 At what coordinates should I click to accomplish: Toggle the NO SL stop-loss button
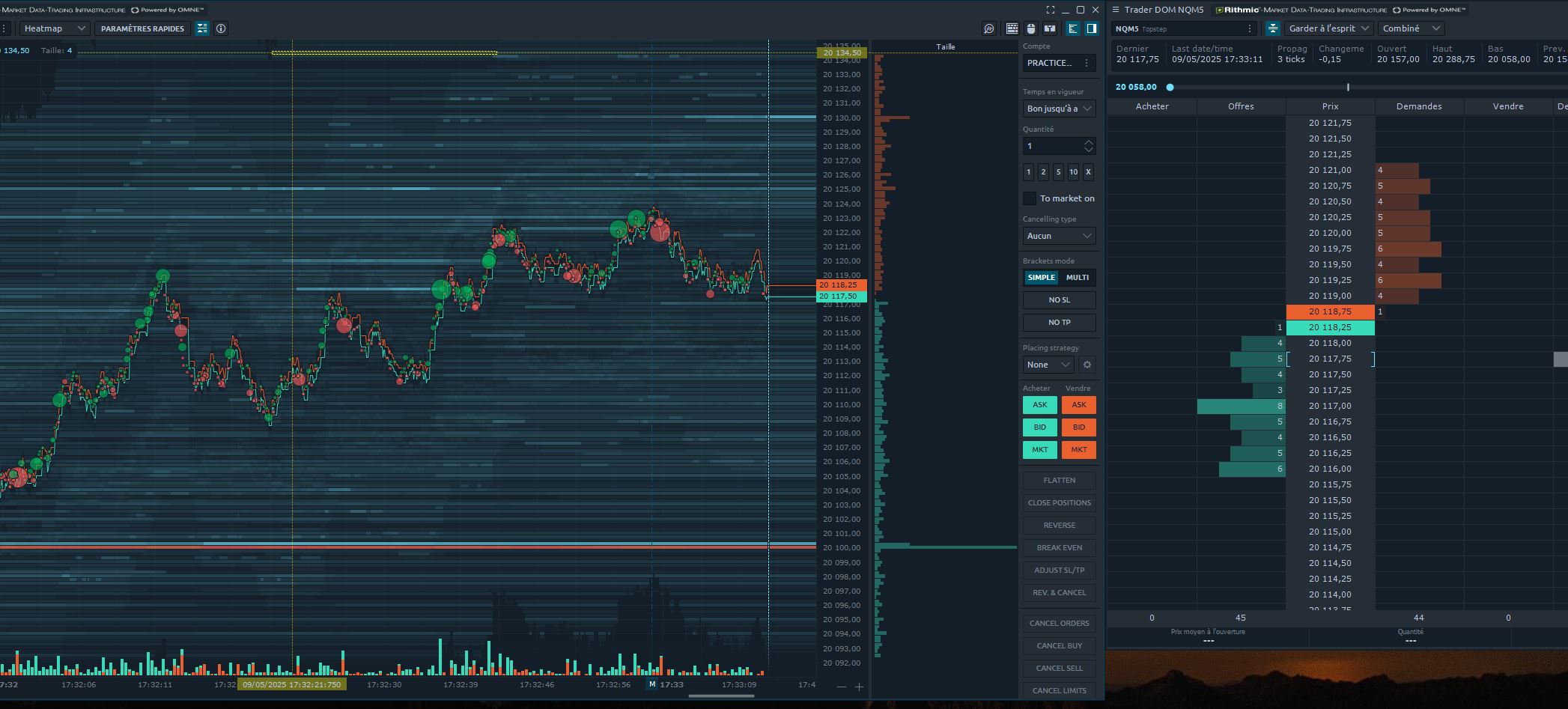click(1059, 300)
